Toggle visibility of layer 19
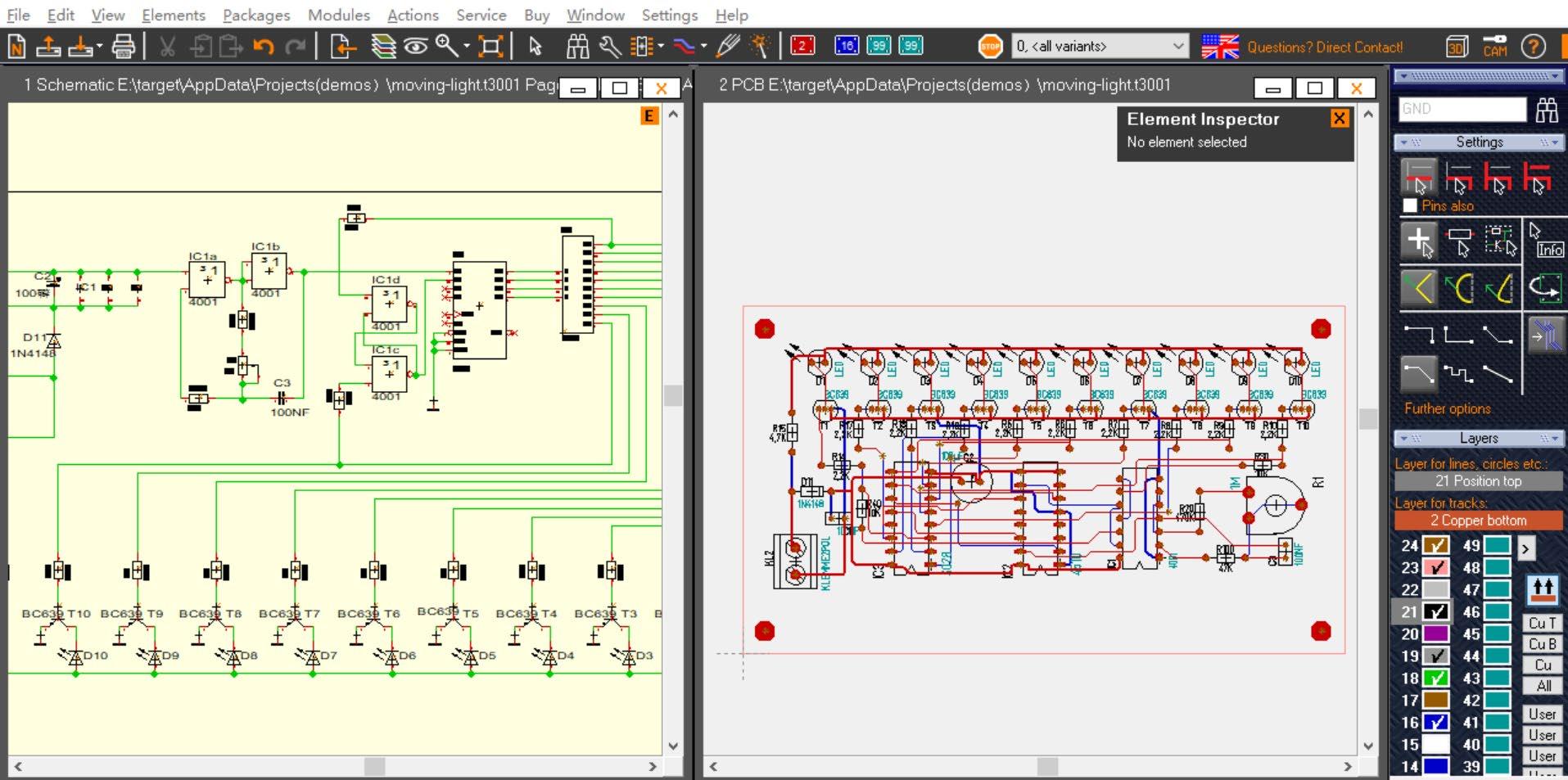The image size is (1568, 780). click(x=1435, y=656)
